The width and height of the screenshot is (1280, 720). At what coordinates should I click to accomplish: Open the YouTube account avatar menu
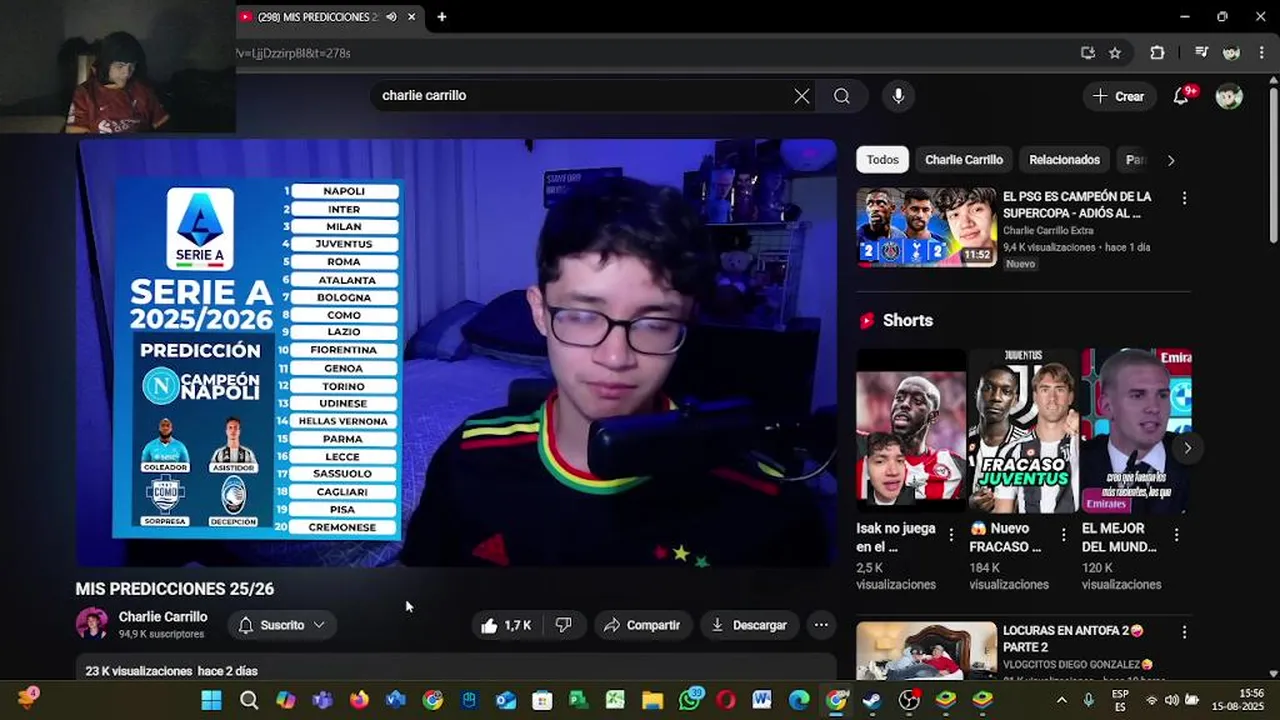[1229, 96]
